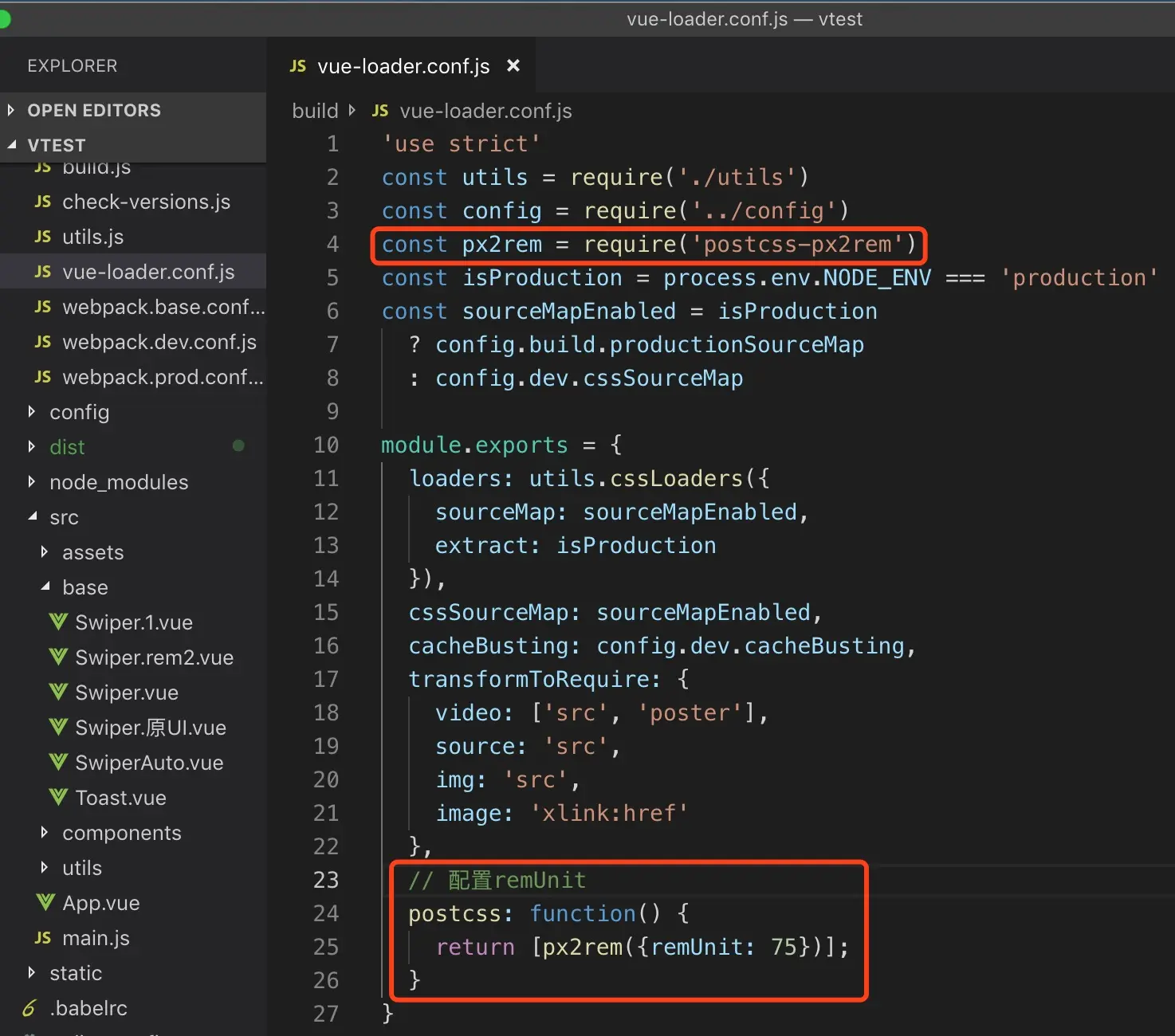
Task: Click the JS icon beside webpack.base.conf
Action: [43, 308]
